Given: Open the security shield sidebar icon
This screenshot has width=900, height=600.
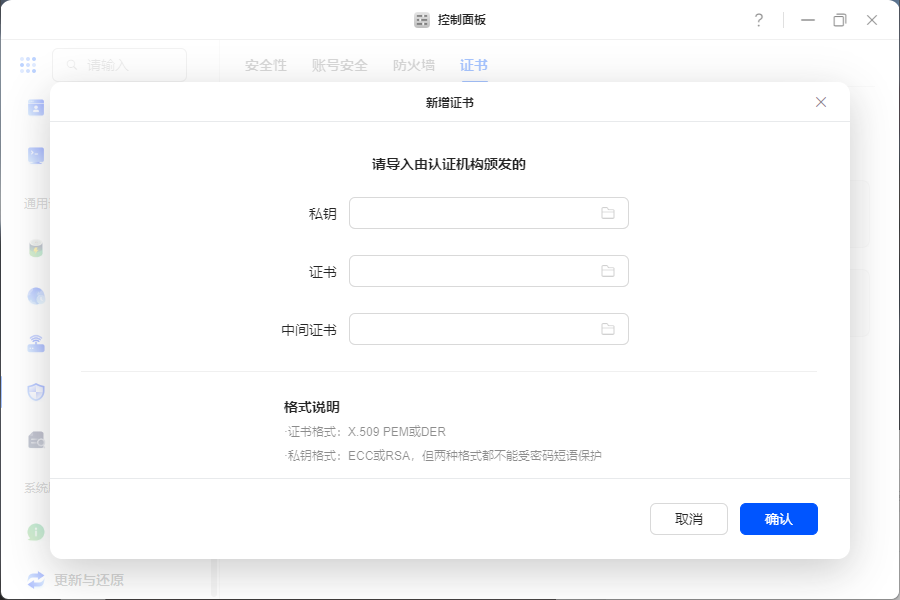Looking at the screenshot, I should 36,392.
